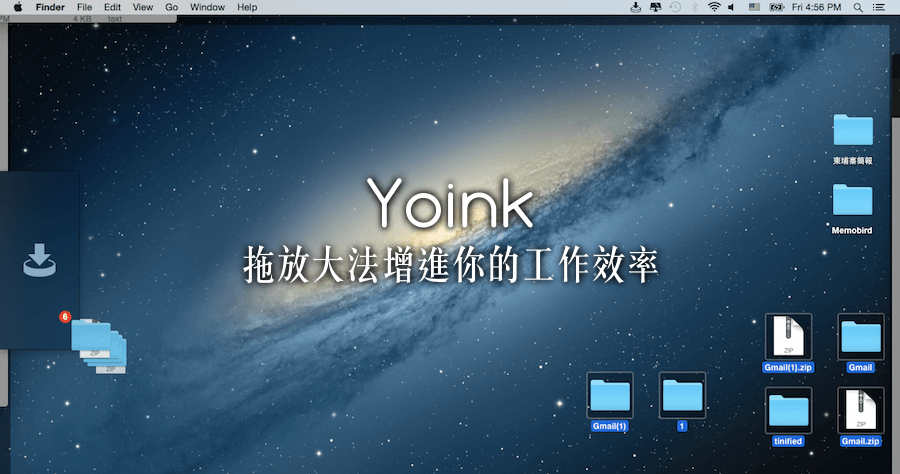Image resolution: width=900 pixels, height=474 pixels.
Task: Open the input source flag menu
Action: [x=754, y=7]
